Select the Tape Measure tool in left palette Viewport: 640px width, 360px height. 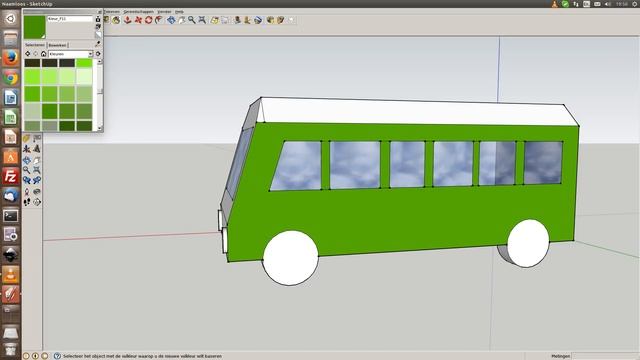coord(27,139)
